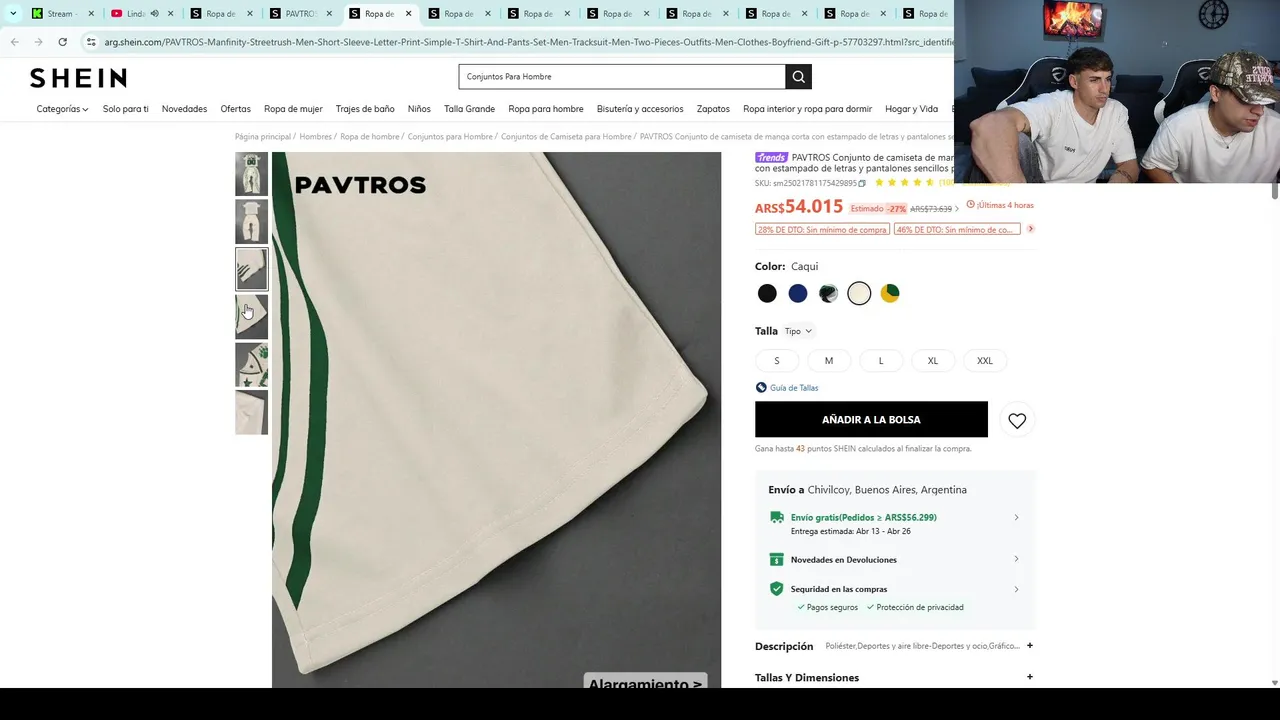Open Conjuntos para Hombre breadcrumb link

pyautogui.click(x=450, y=137)
